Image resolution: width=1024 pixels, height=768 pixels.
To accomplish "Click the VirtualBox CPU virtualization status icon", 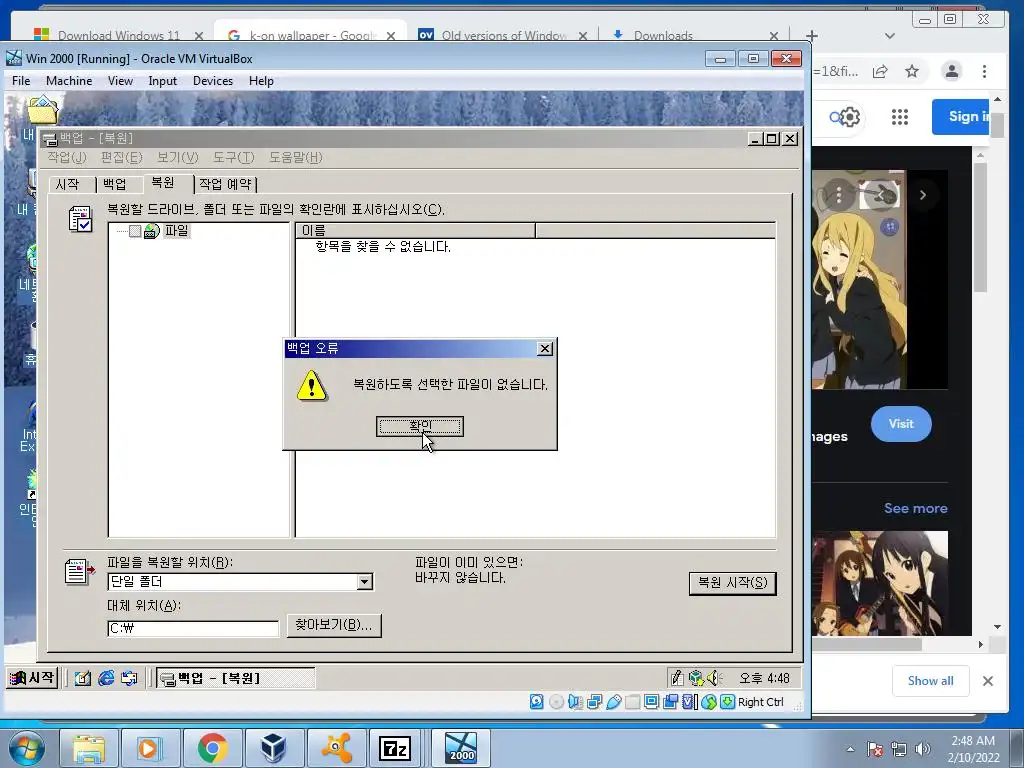I will click(x=689, y=702).
